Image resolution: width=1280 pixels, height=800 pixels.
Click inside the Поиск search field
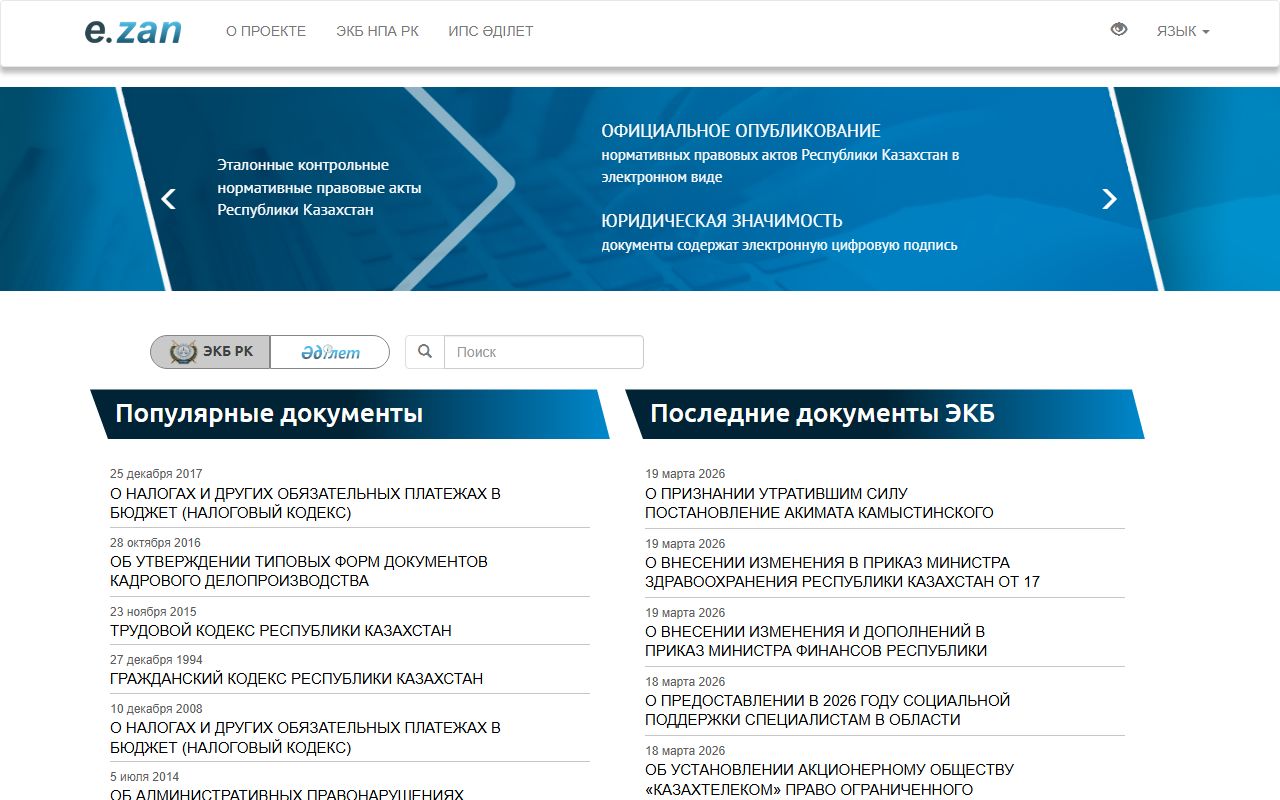[543, 351]
